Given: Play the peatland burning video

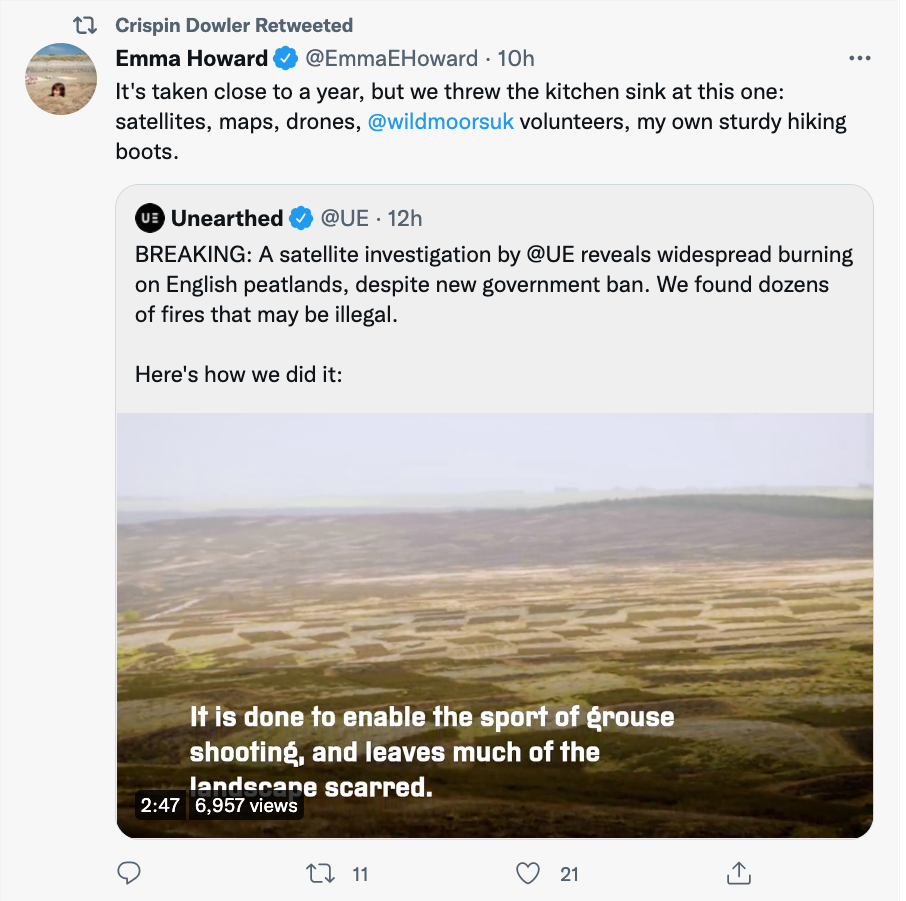Looking at the screenshot, I should pos(495,625).
